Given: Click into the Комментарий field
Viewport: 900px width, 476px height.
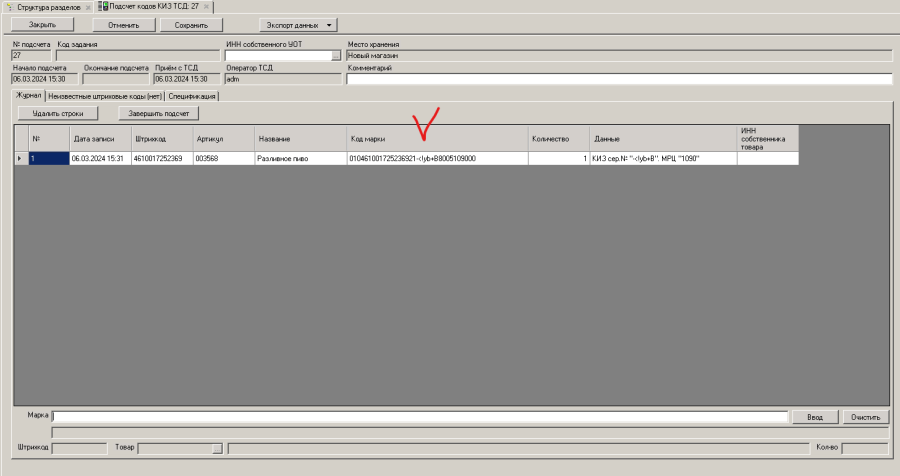Looking at the screenshot, I should [x=619, y=79].
